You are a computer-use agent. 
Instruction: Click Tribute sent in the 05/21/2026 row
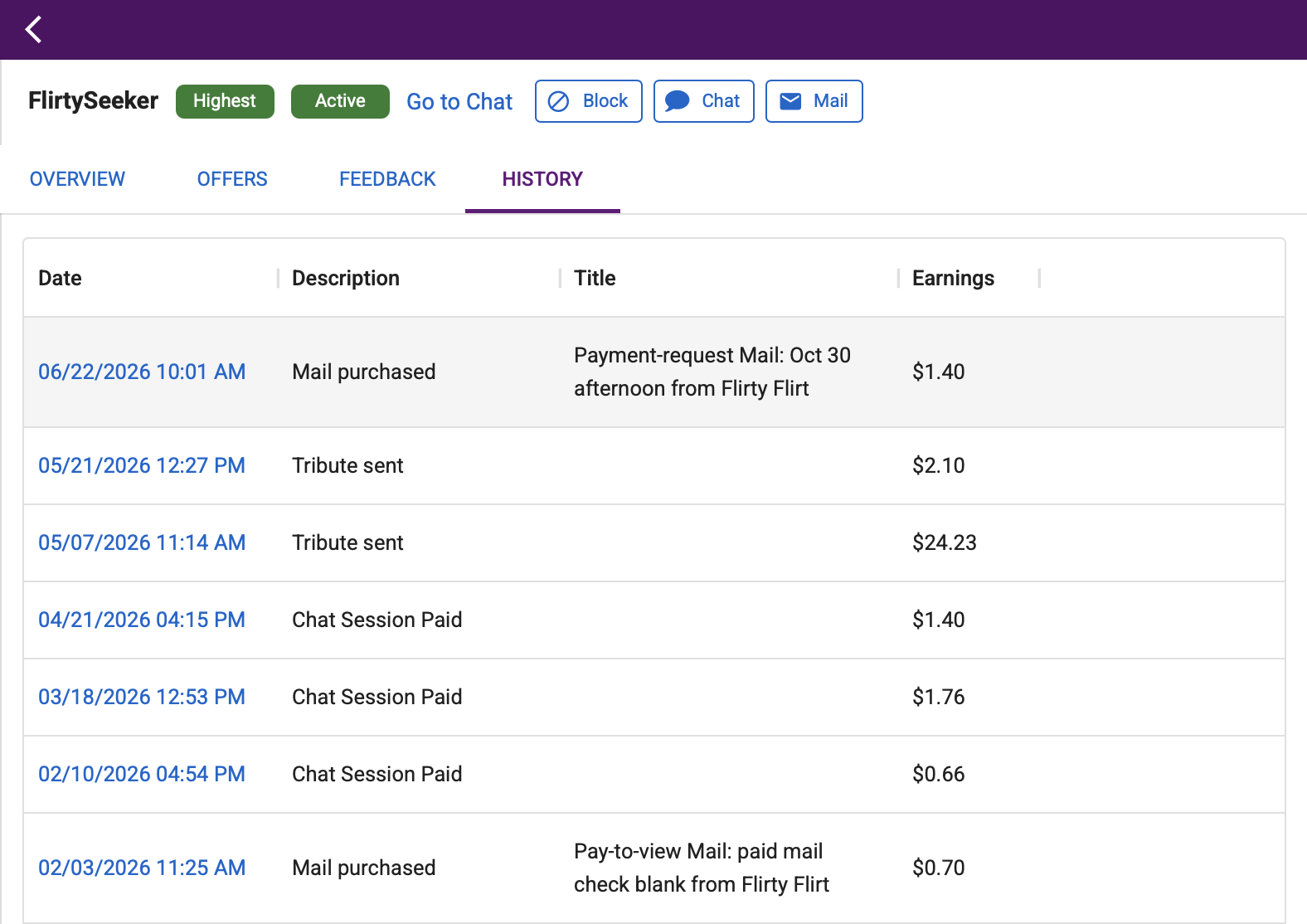(347, 465)
